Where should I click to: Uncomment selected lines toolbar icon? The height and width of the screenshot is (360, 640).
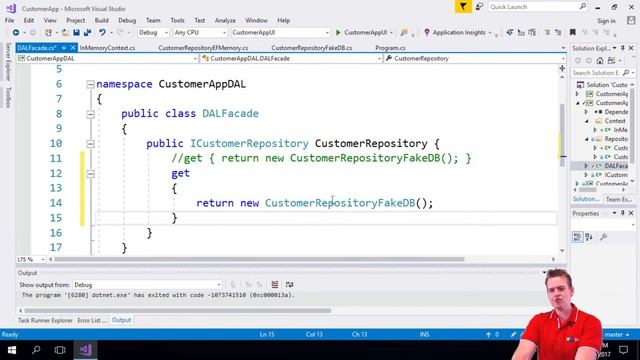pos(558,32)
